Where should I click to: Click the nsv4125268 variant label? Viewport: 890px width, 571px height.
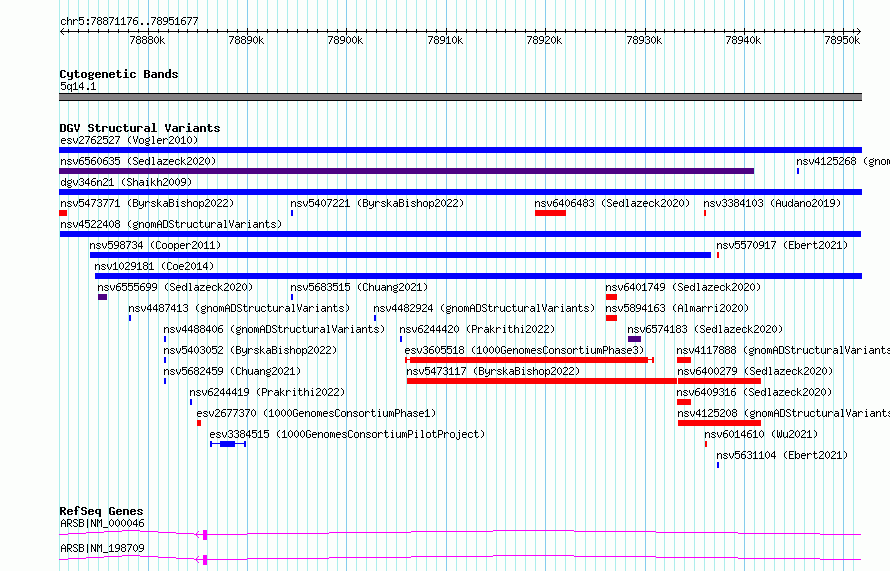tap(843, 161)
